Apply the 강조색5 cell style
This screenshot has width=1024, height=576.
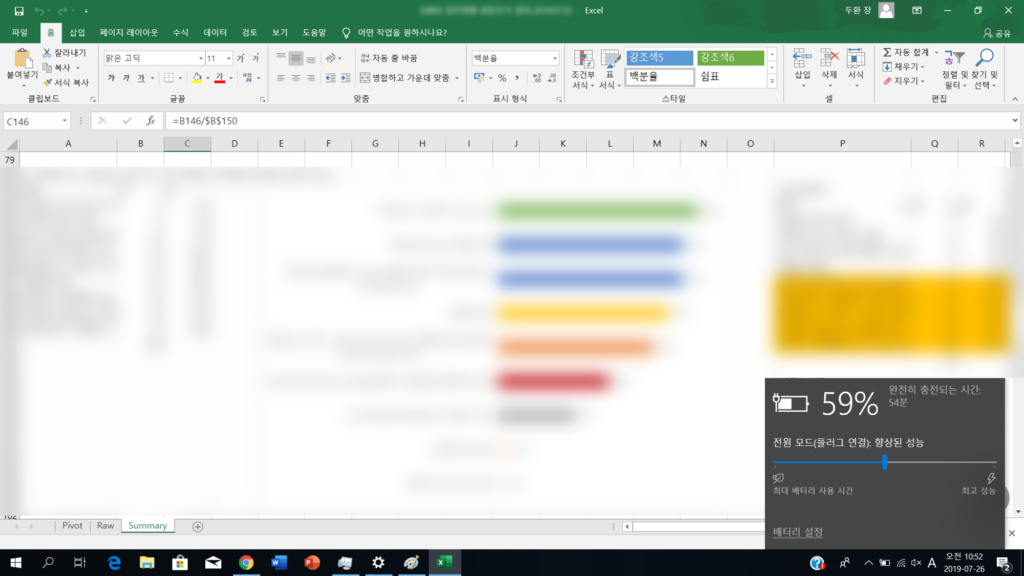660,57
